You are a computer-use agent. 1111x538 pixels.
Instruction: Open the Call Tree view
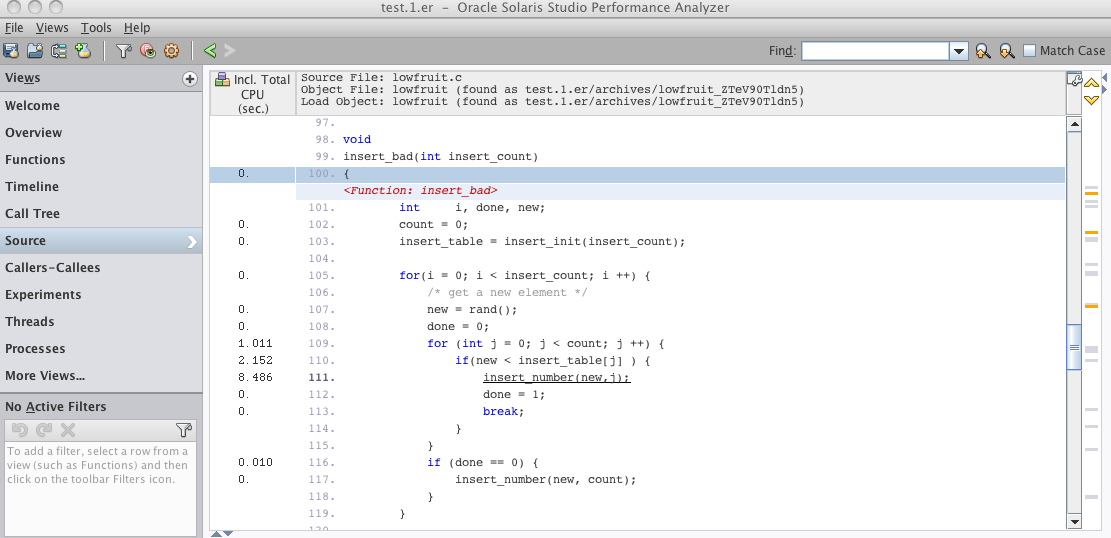101,213
